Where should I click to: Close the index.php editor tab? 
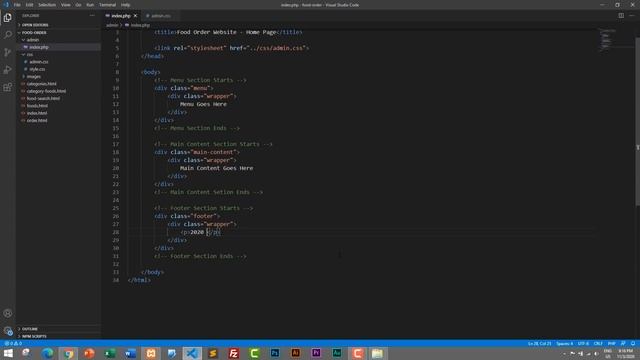pos(136,16)
